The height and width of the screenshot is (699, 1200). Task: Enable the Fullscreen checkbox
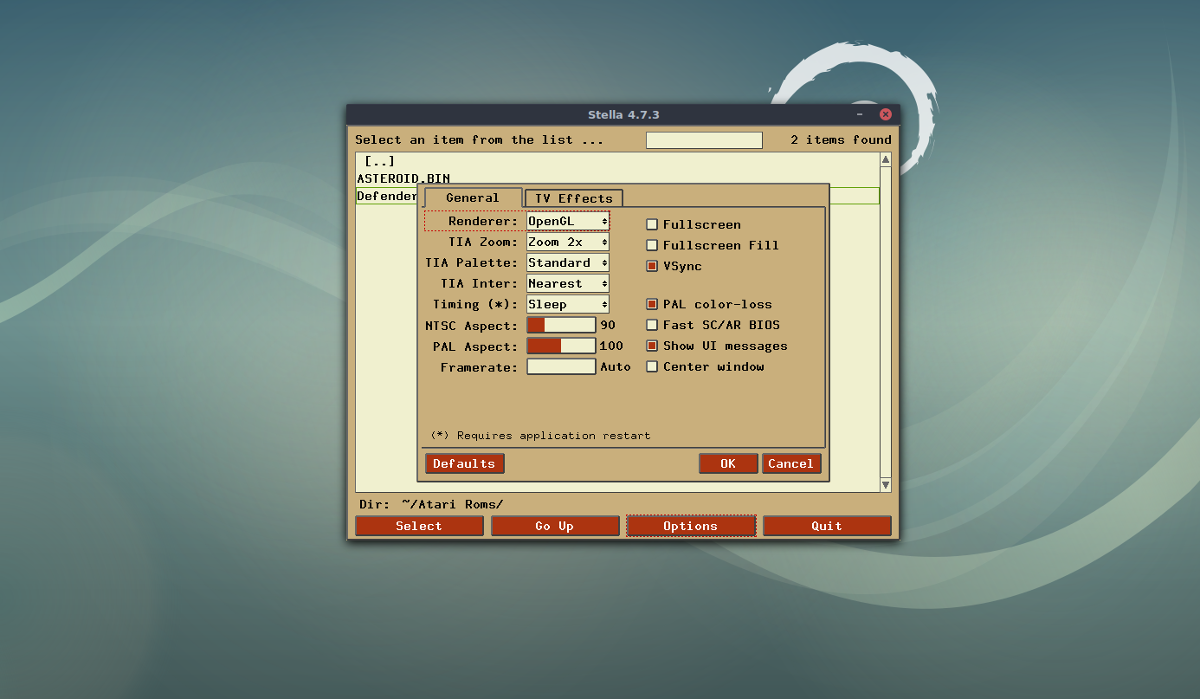click(652, 225)
